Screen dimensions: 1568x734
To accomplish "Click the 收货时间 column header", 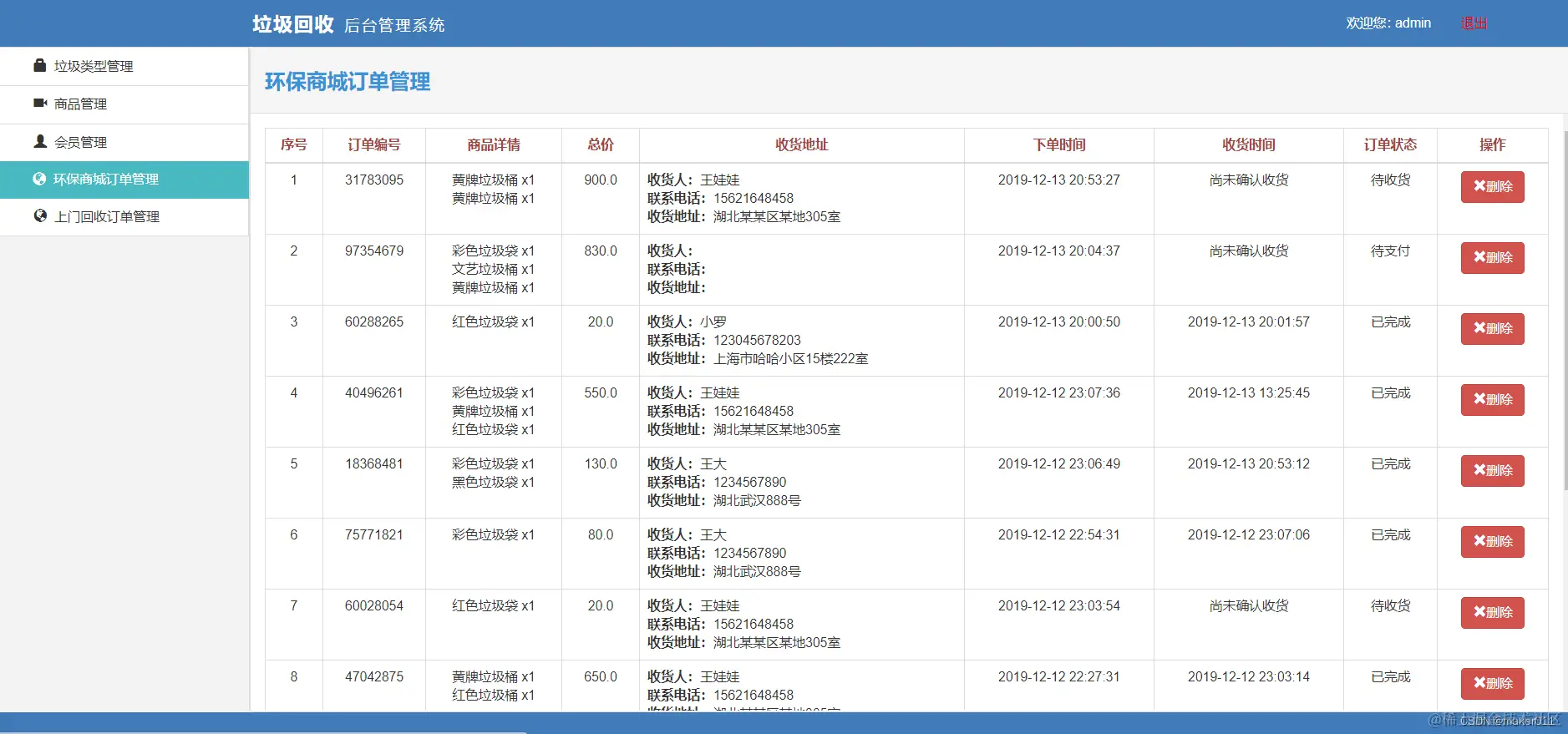I will click(x=1249, y=144).
